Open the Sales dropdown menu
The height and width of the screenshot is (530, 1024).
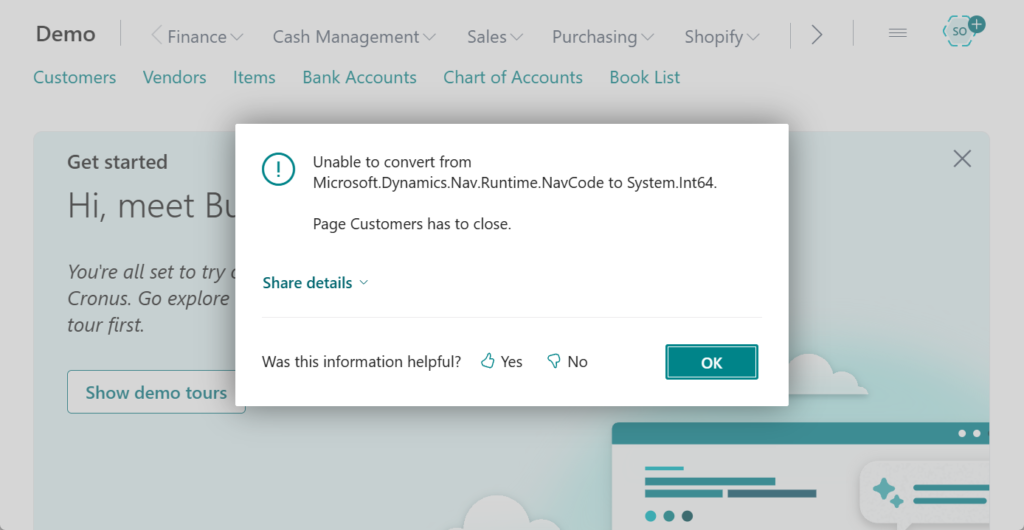[x=495, y=37]
